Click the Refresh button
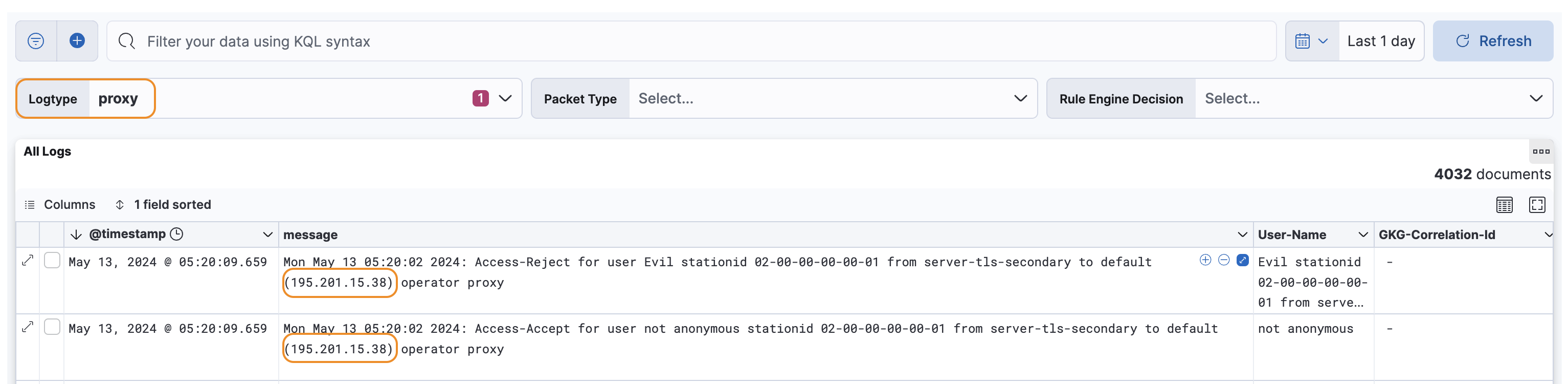The height and width of the screenshot is (384, 1568). (1492, 41)
